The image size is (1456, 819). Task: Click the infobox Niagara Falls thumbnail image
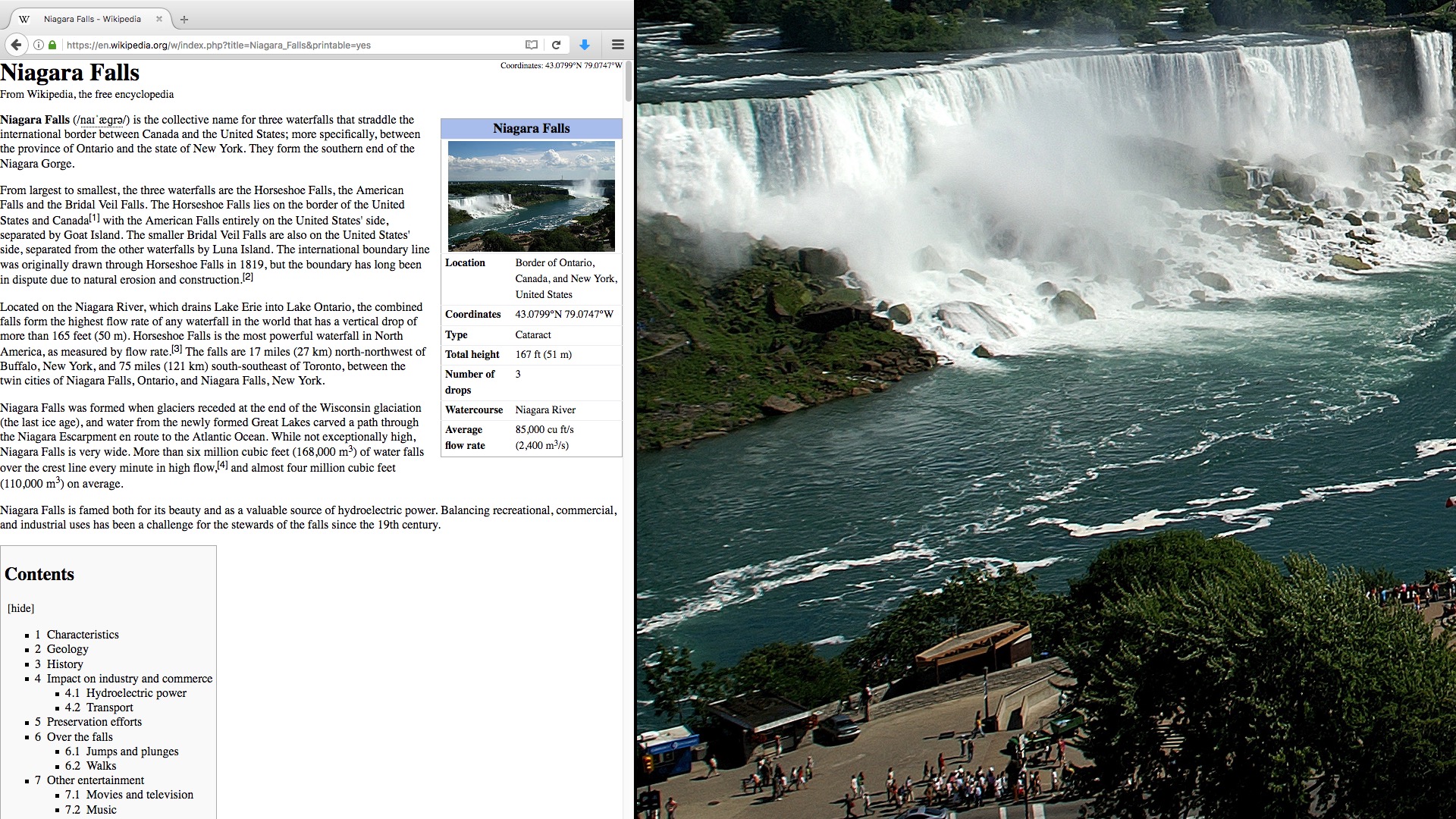(x=531, y=196)
